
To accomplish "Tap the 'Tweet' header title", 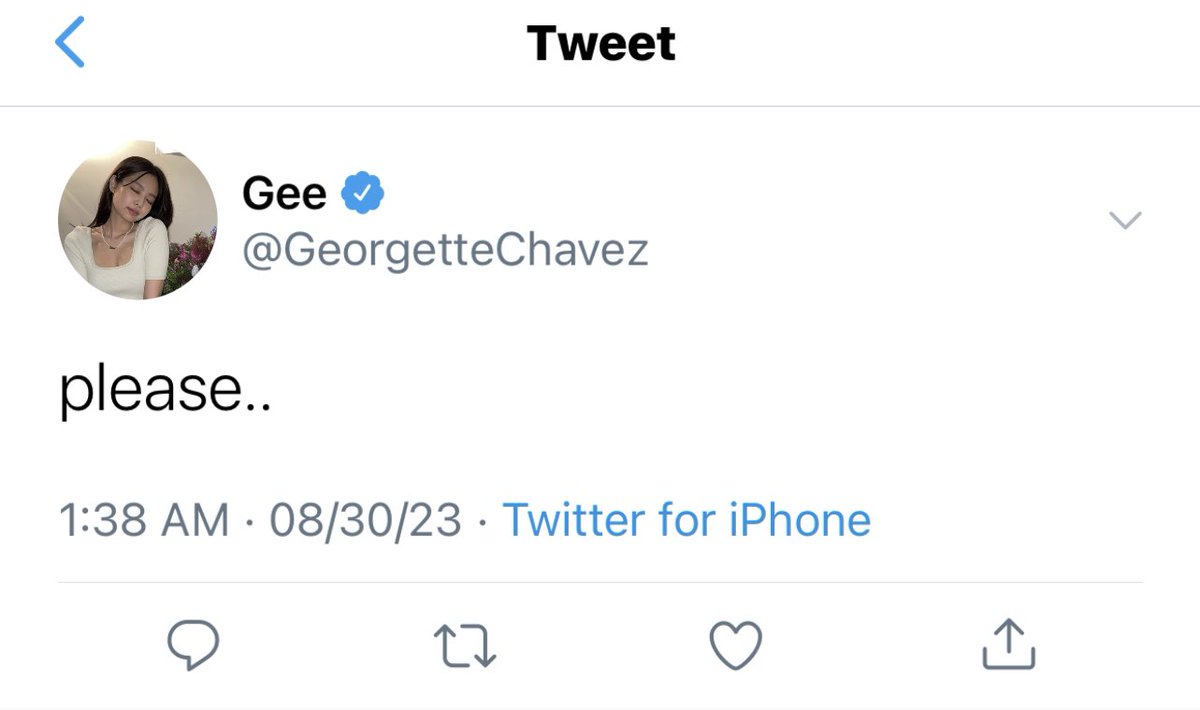I will point(601,43).
